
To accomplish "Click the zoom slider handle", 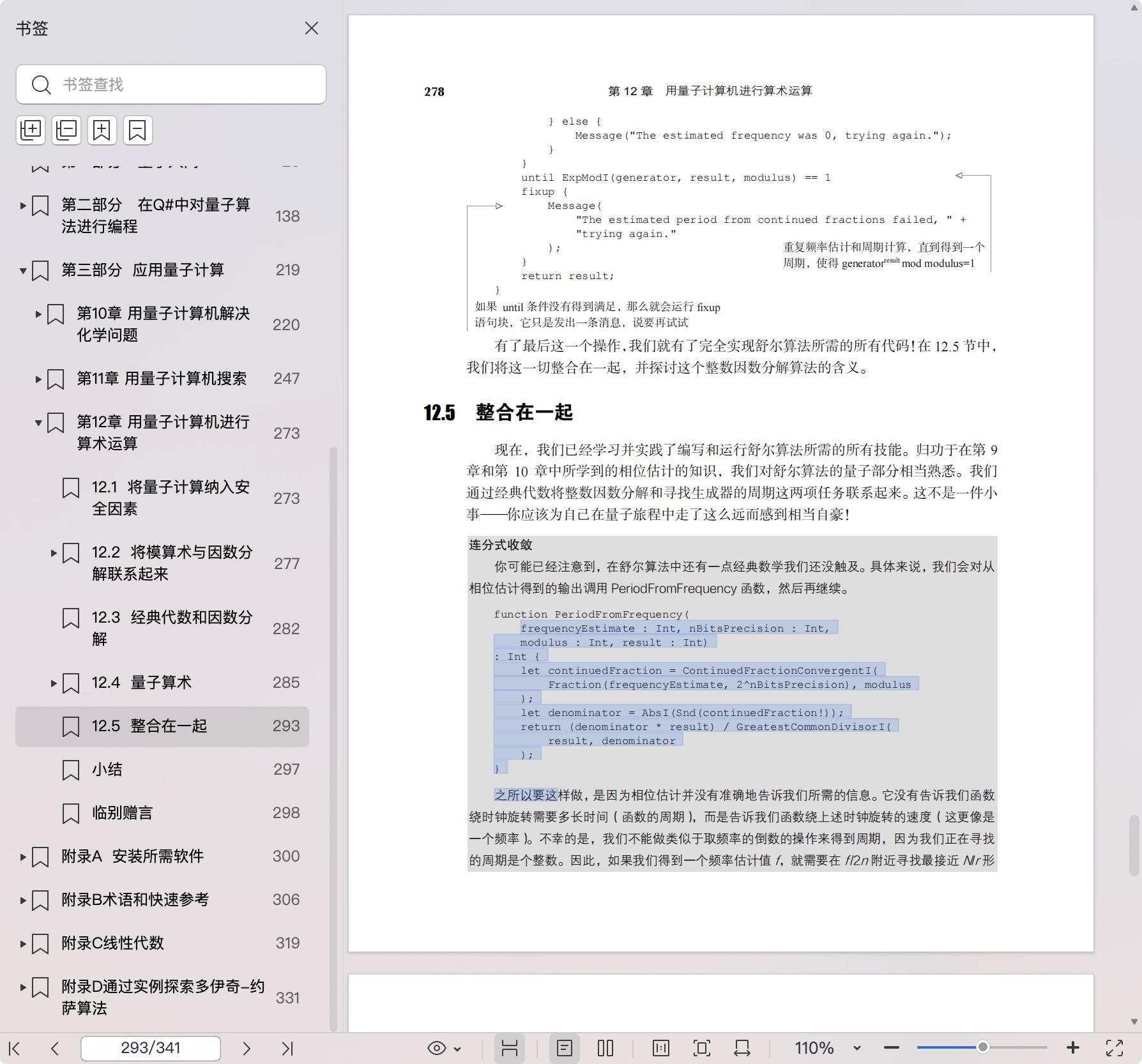I will click(983, 1047).
